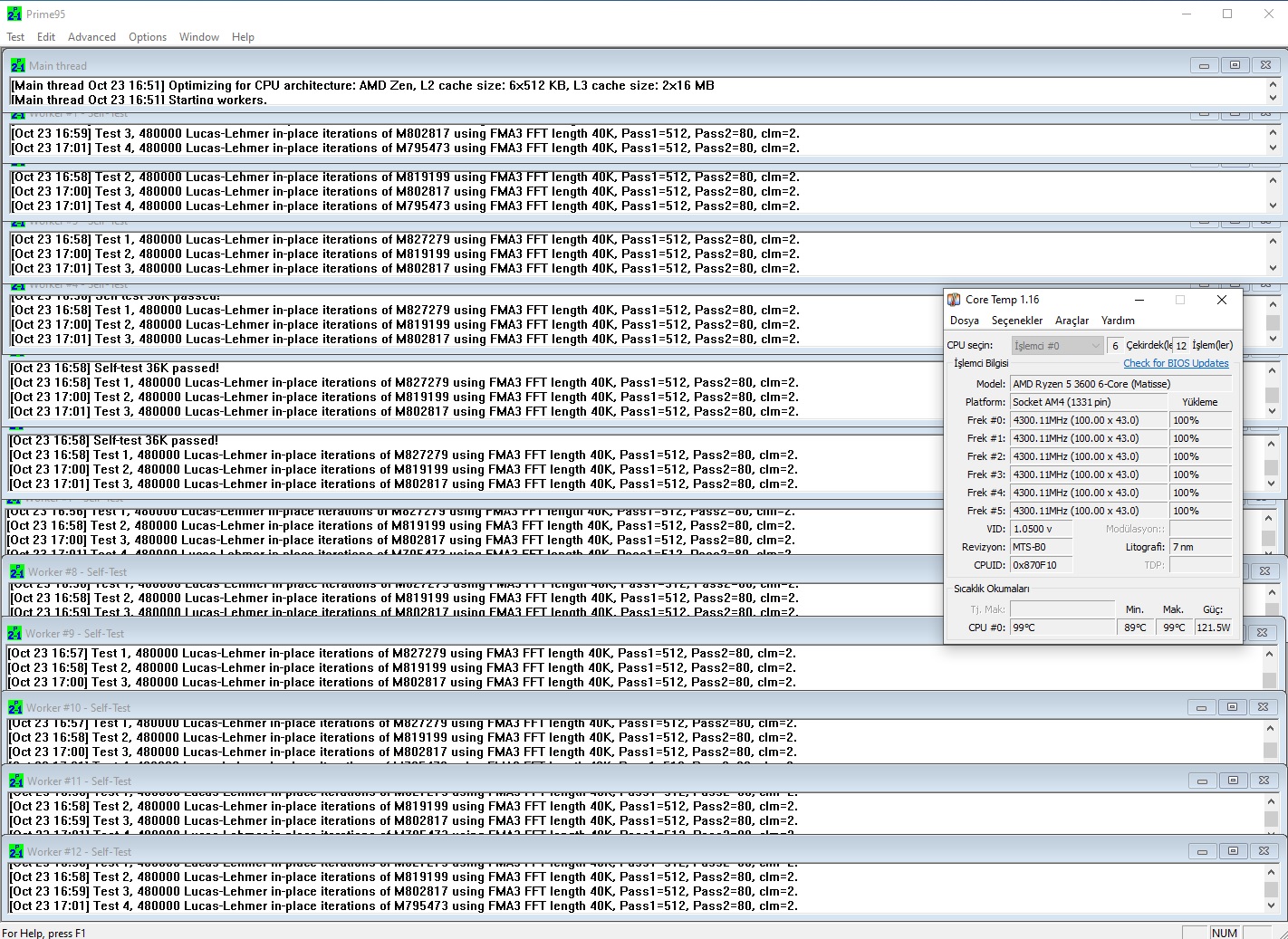Click the Platform field Socket AM4 (1331 pin)
Screen dimensions: 1288x939
(1088, 402)
